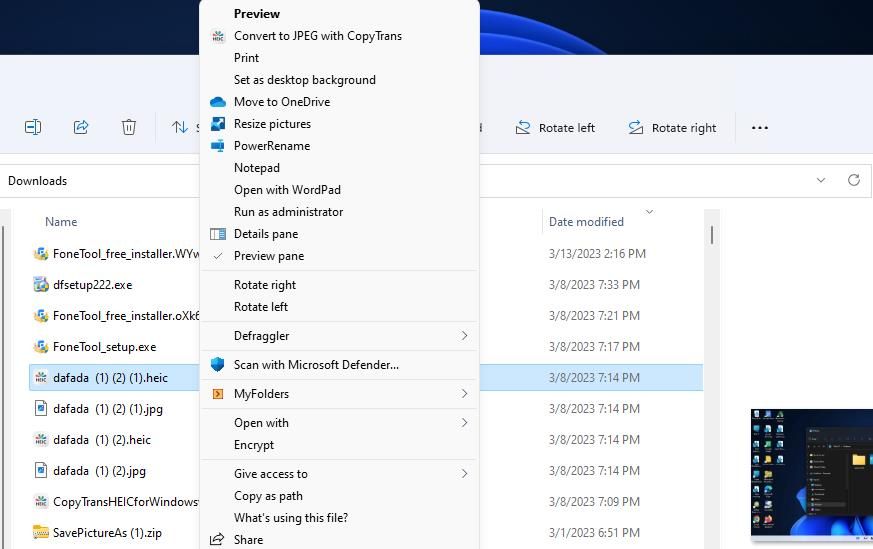Image resolution: width=873 pixels, height=549 pixels.
Task: Expand the MyFolders submenu arrow
Action: click(x=464, y=394)
